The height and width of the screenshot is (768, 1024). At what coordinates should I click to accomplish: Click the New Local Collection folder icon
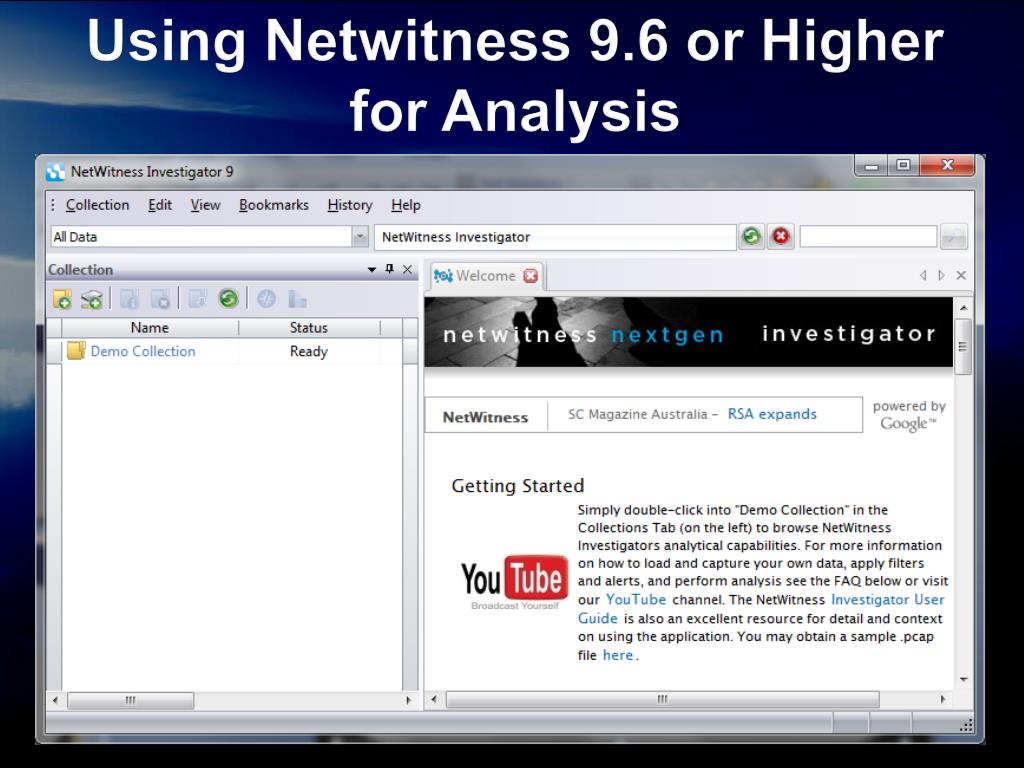[62, 299]
